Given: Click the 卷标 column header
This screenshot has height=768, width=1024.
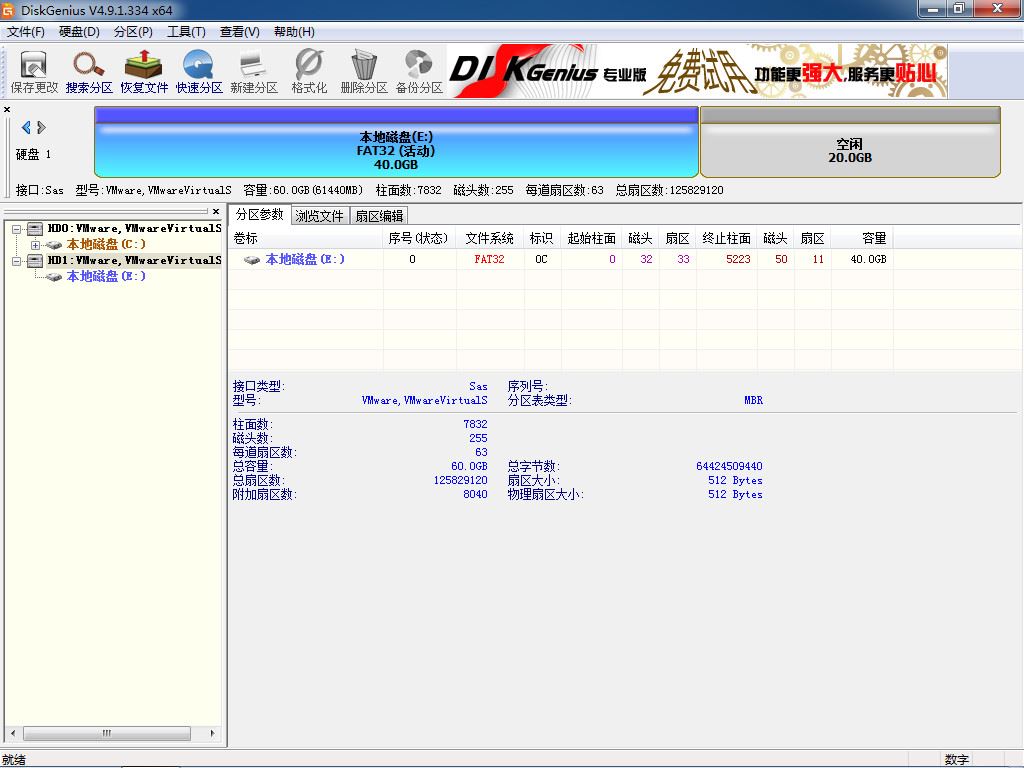Looking at the screenshot, I should [x=305, y=238].
